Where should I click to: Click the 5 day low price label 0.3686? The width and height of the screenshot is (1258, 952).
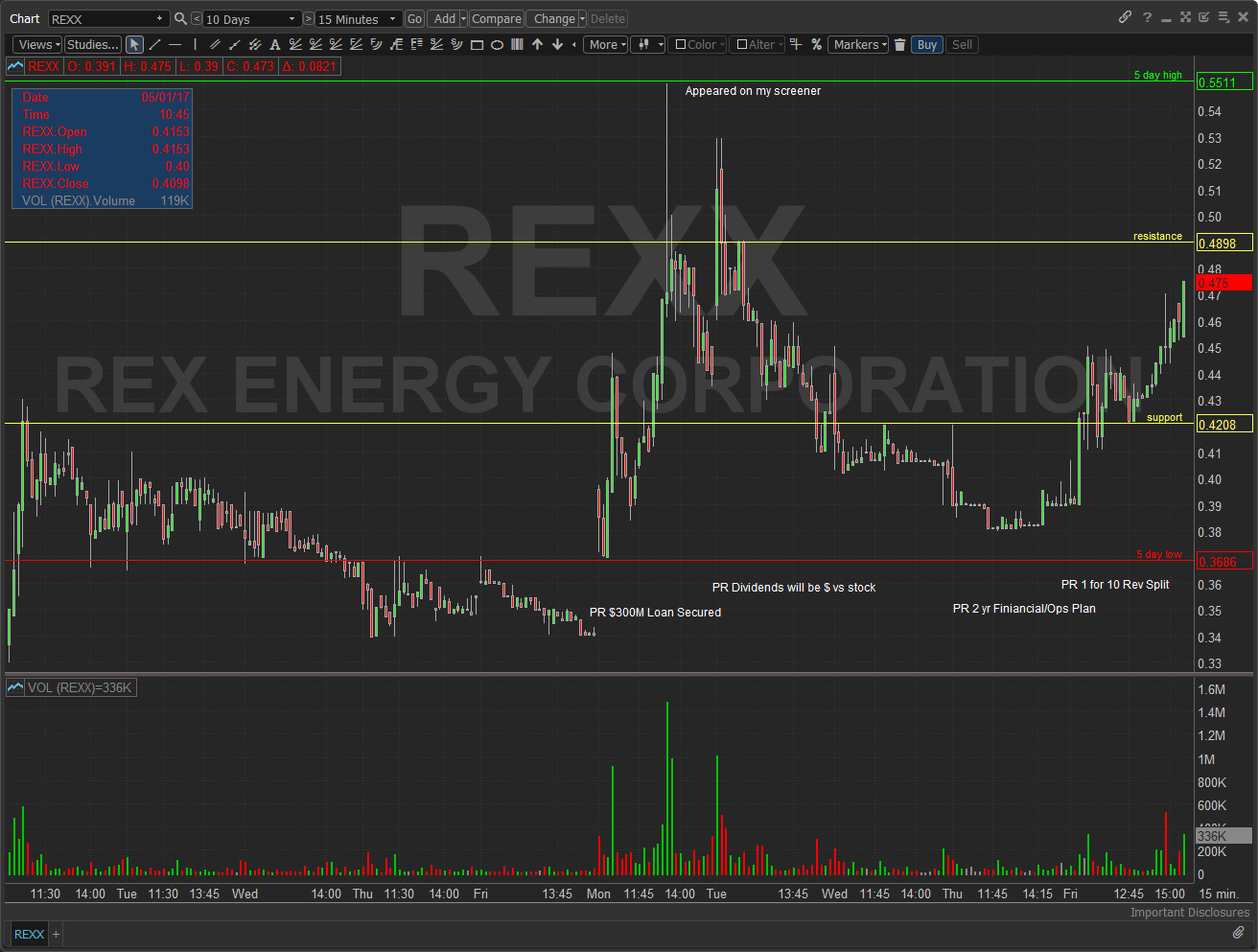(1225, 562)
